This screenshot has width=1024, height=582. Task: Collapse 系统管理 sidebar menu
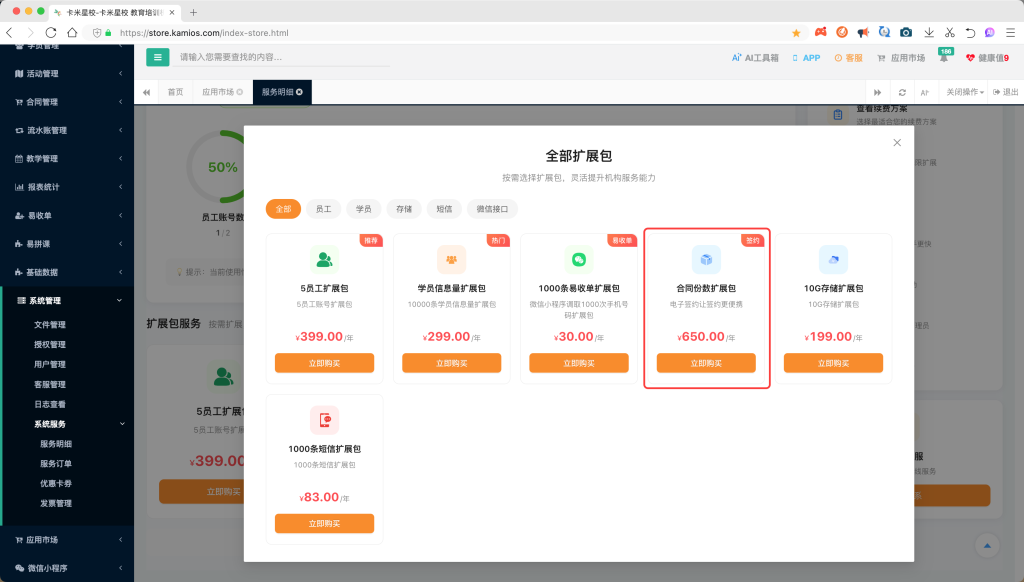(67, 300)
